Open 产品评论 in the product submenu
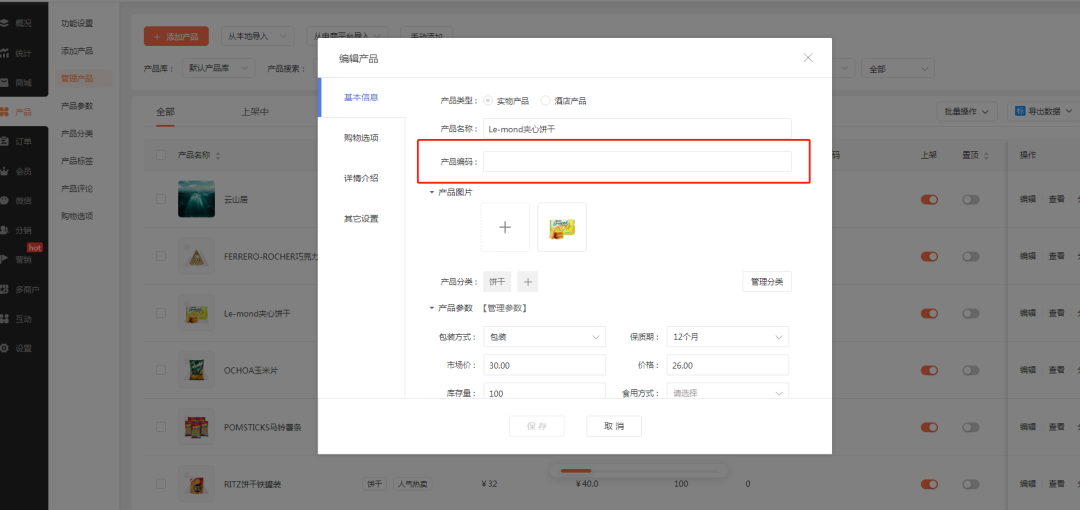The image size is (1080, 510). 76,188
